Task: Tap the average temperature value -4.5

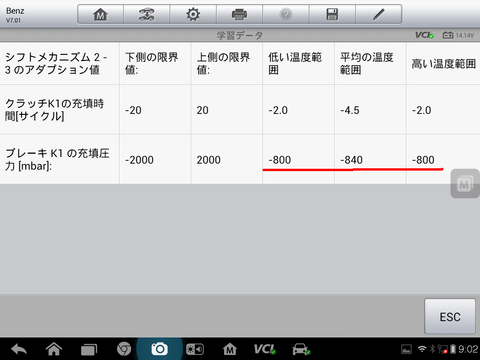Action: [x=350, y=110]
